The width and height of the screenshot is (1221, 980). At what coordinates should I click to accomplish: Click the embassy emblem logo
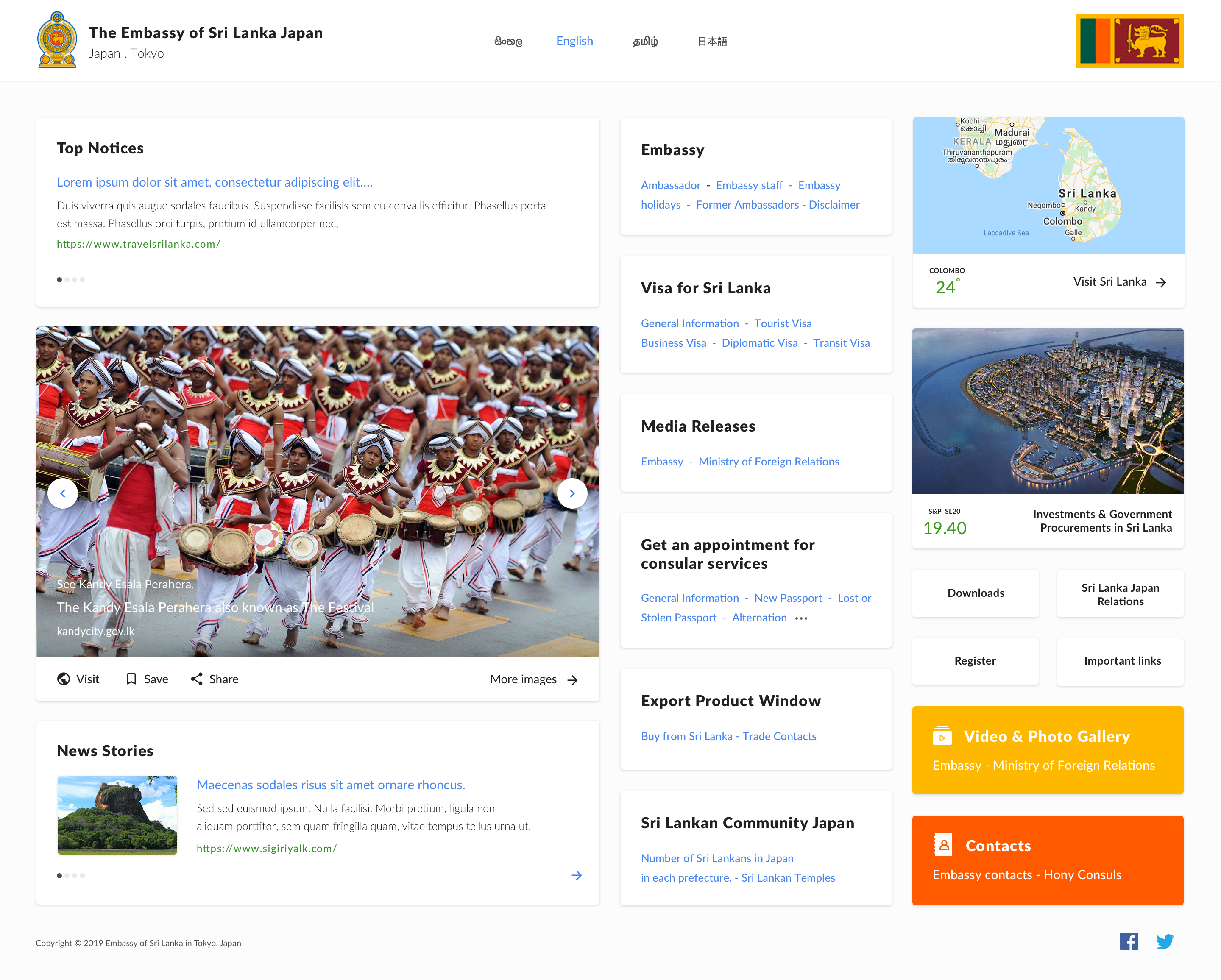coord(57,39)
